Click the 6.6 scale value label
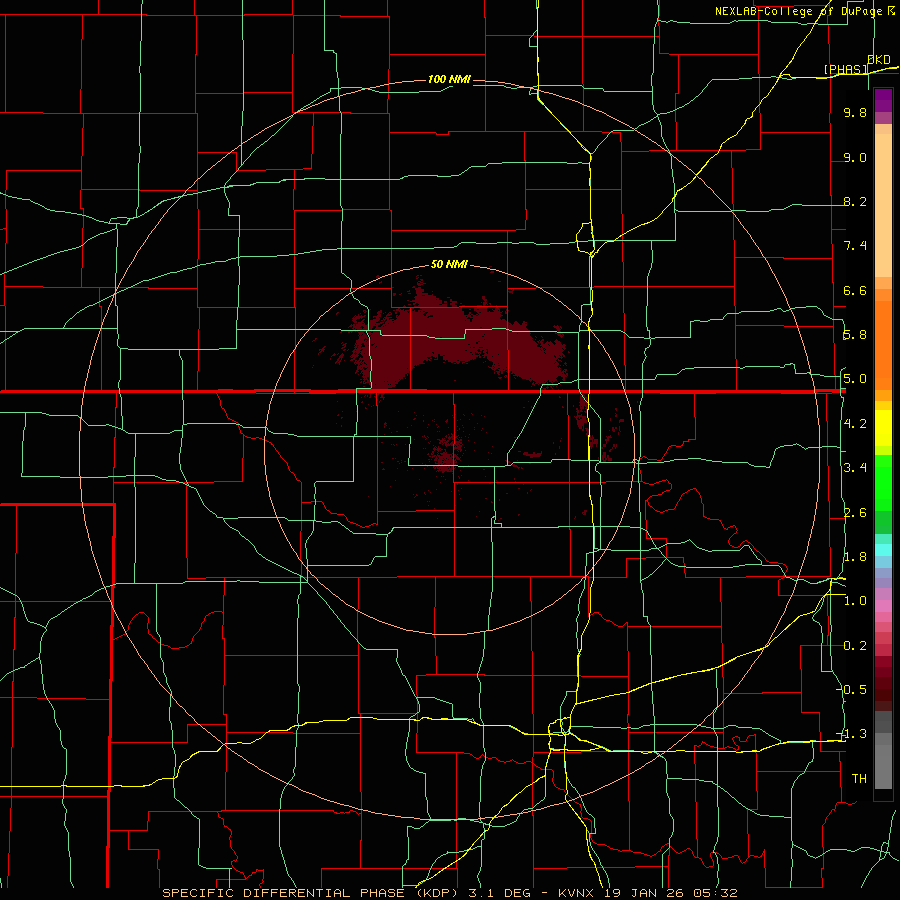900x900 pixels. 855,290
